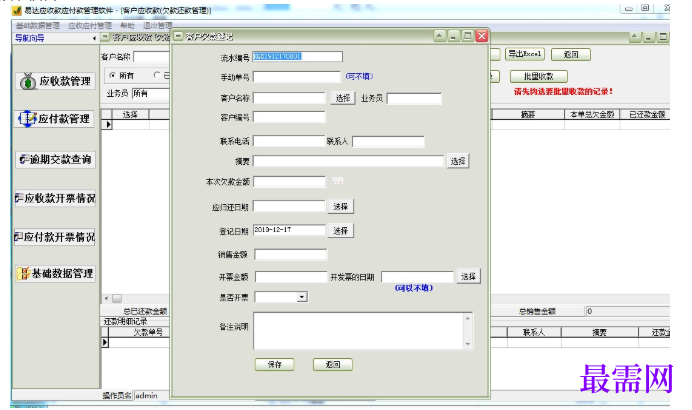692x410 pixels.
Task: Maximize the 客户欠款登记 dialog
Action: pyautogui.click(x=468, y=36)
